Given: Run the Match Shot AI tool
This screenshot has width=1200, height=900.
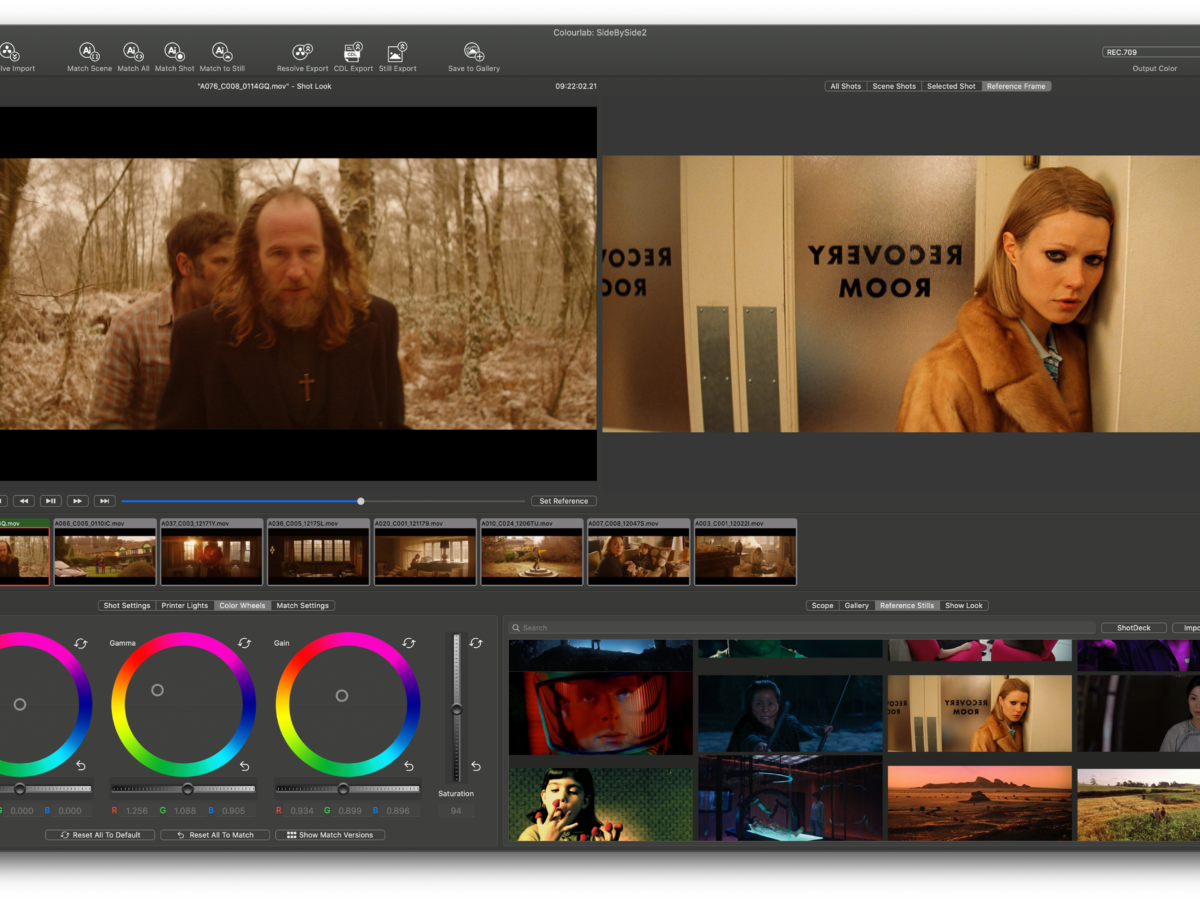Looking at the screenshot, I should [173, 52].
